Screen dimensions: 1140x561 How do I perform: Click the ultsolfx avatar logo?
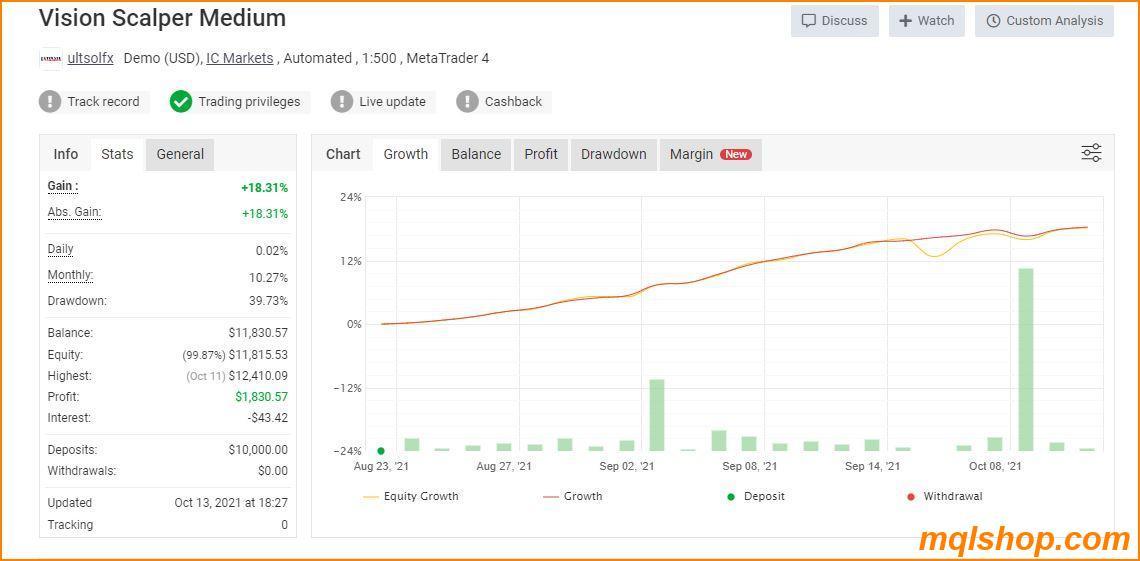coord(50,59)
